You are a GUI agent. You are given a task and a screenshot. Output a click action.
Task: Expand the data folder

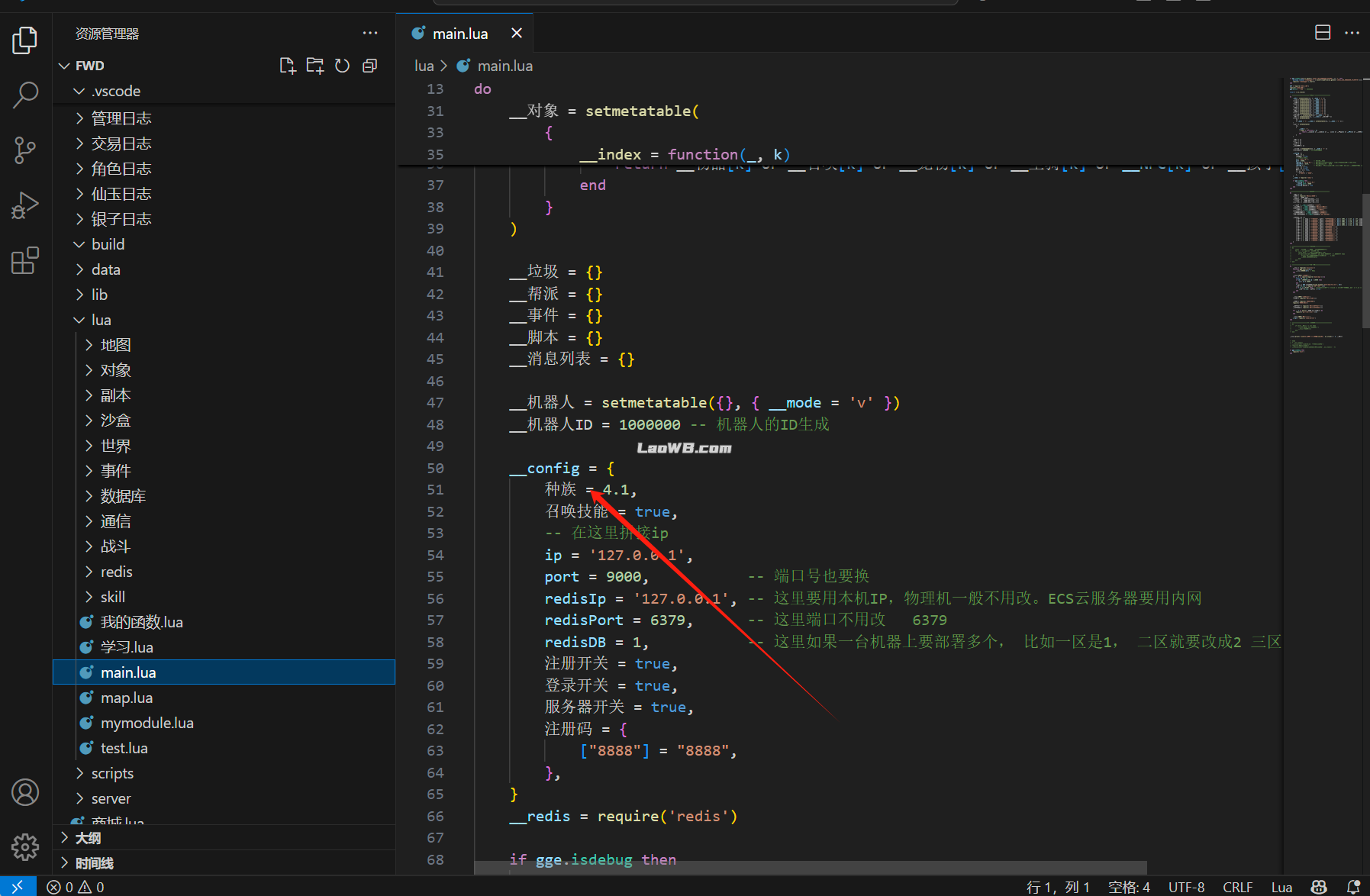pos(224,269)
